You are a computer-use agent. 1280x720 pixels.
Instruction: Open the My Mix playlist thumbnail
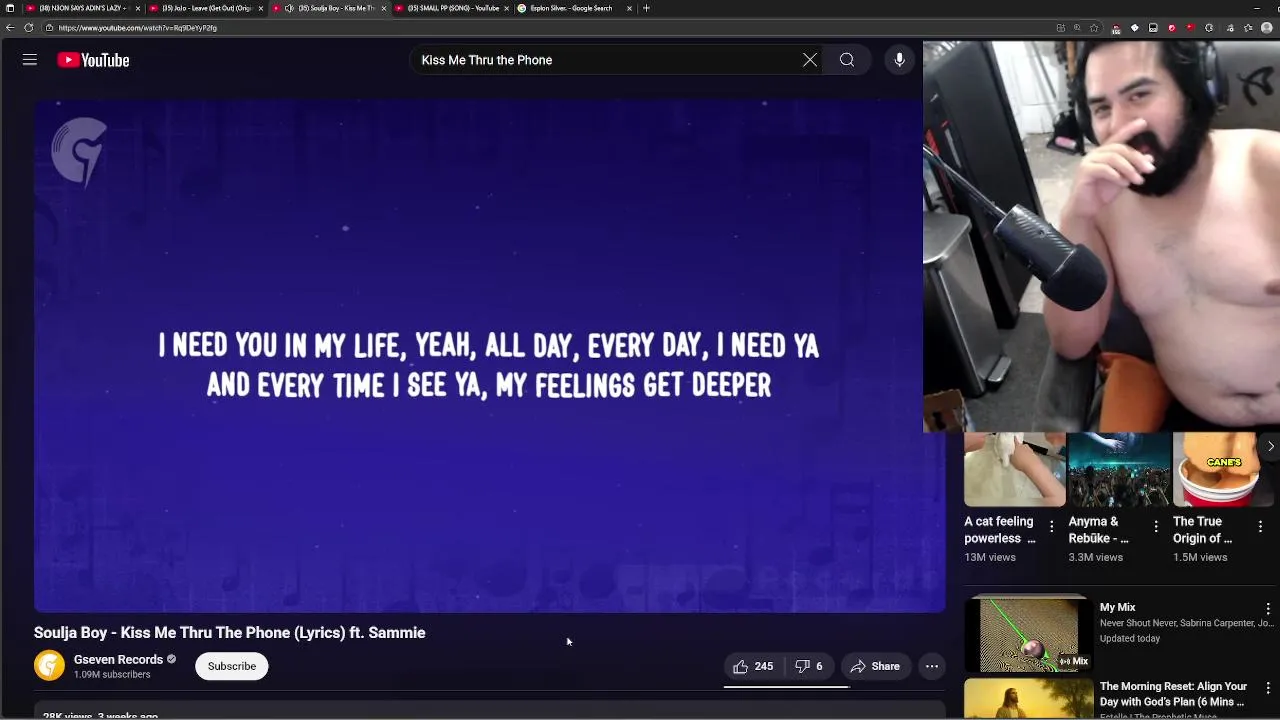[x=1028, y=635]
